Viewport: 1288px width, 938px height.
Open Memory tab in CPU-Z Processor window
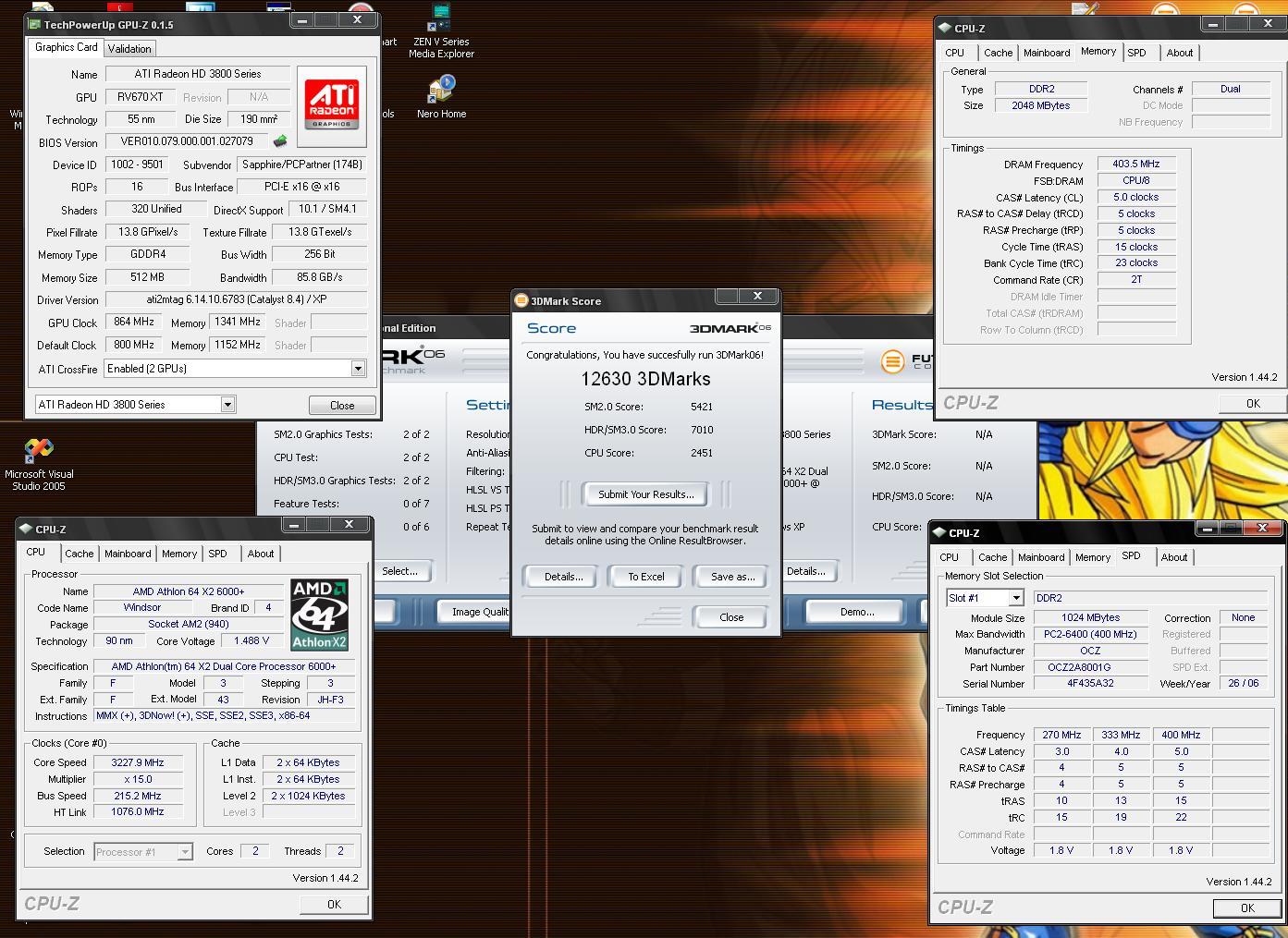coord(179,554)
